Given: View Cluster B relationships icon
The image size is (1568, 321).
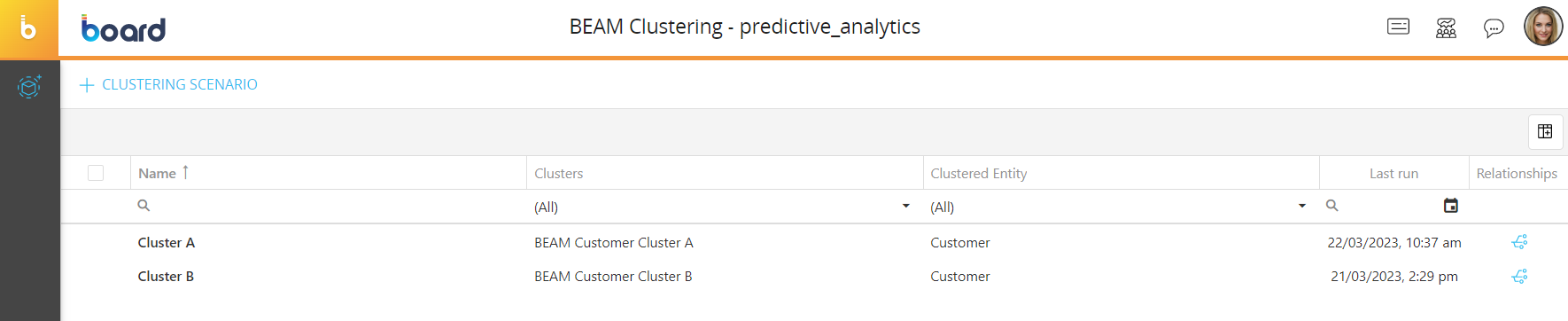Looking at the screenshot, I should coord(1519,277).
